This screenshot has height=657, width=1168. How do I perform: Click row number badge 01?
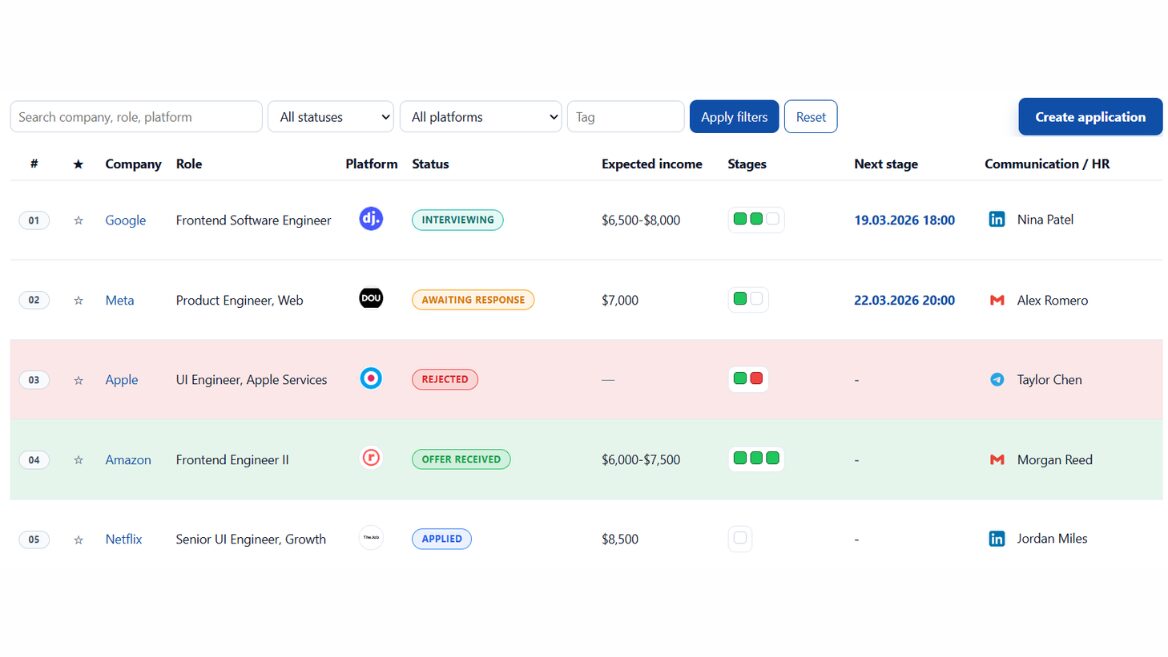(x=34, y=220)
